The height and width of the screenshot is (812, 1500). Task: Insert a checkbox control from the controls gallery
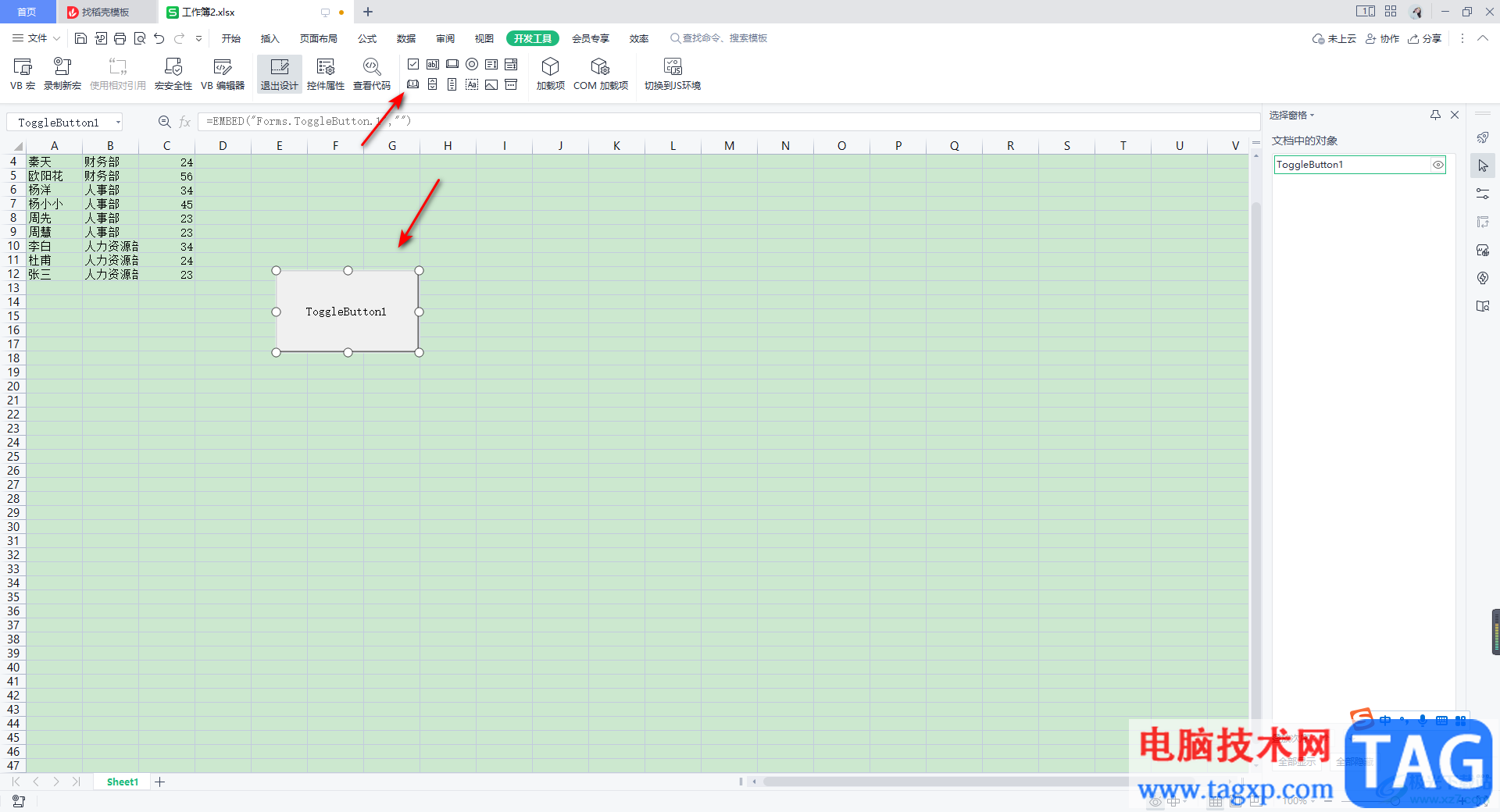point(413,64)
